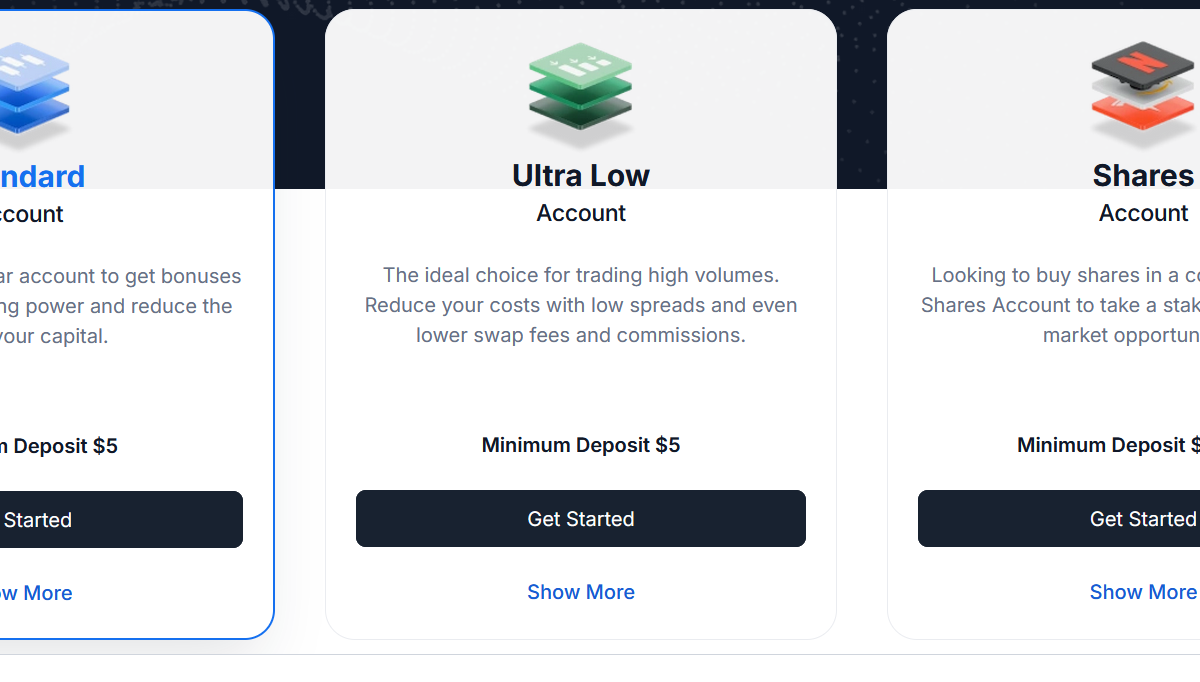Click the Standard heading link
This screenshot has width=1200, height=682.
point(40,176)
